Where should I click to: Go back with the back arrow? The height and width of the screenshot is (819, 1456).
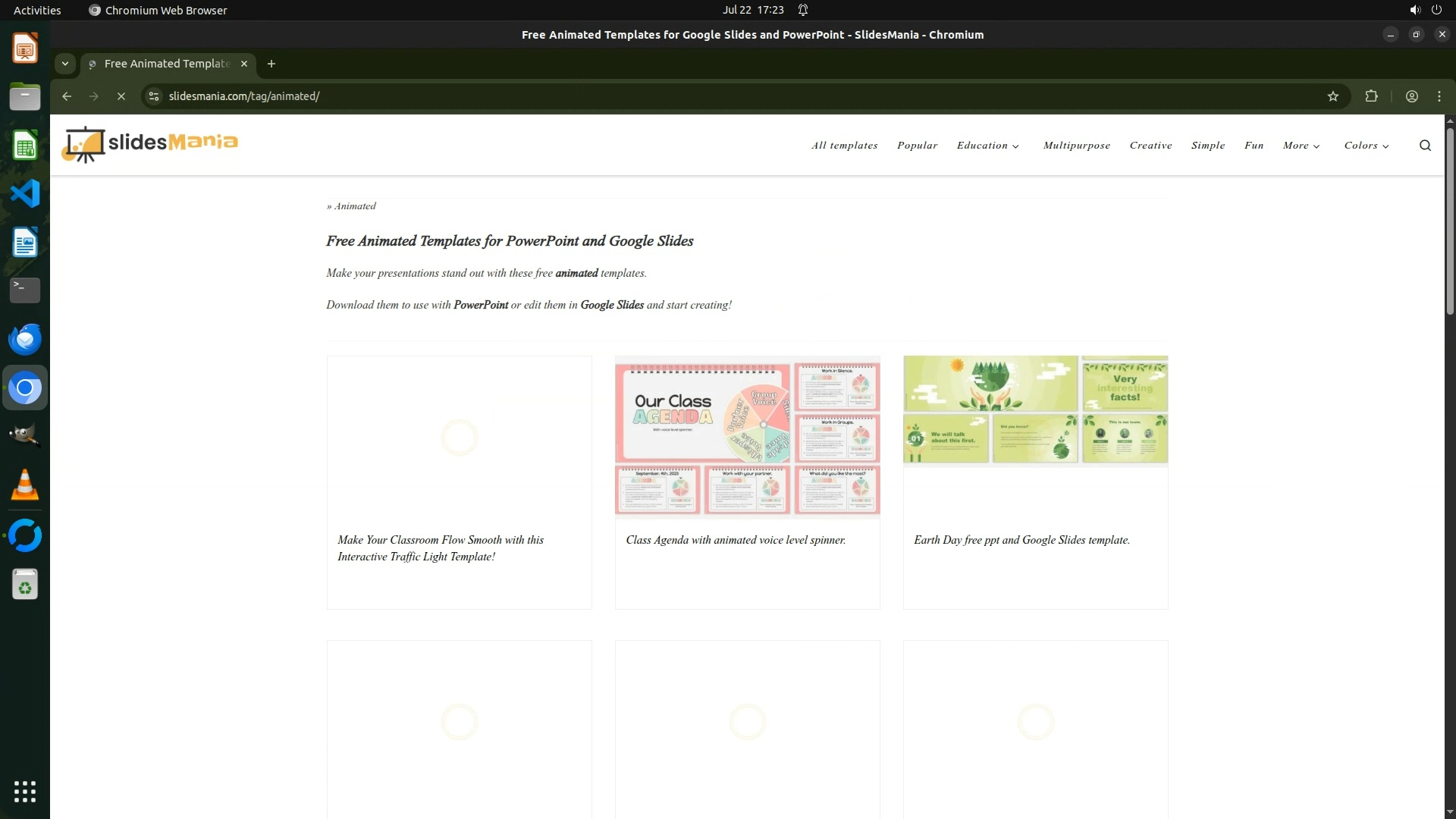coord(67,96)
